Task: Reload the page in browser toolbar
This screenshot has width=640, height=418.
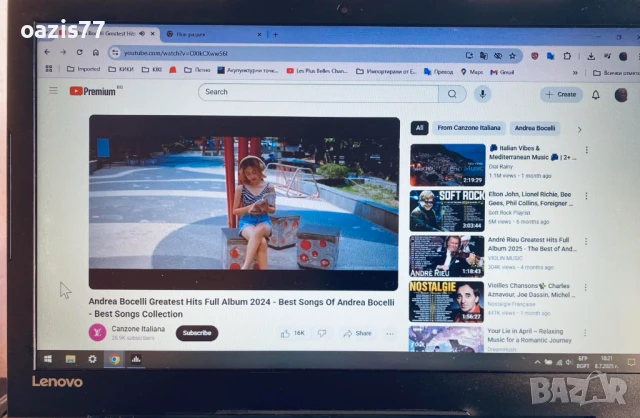Action: (80, 52)
